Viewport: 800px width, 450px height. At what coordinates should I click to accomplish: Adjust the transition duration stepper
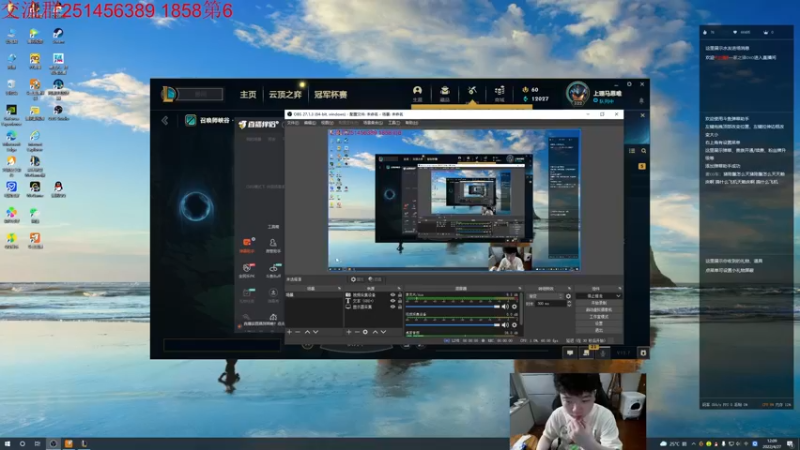pyautogui.click(x=569, y=304)
